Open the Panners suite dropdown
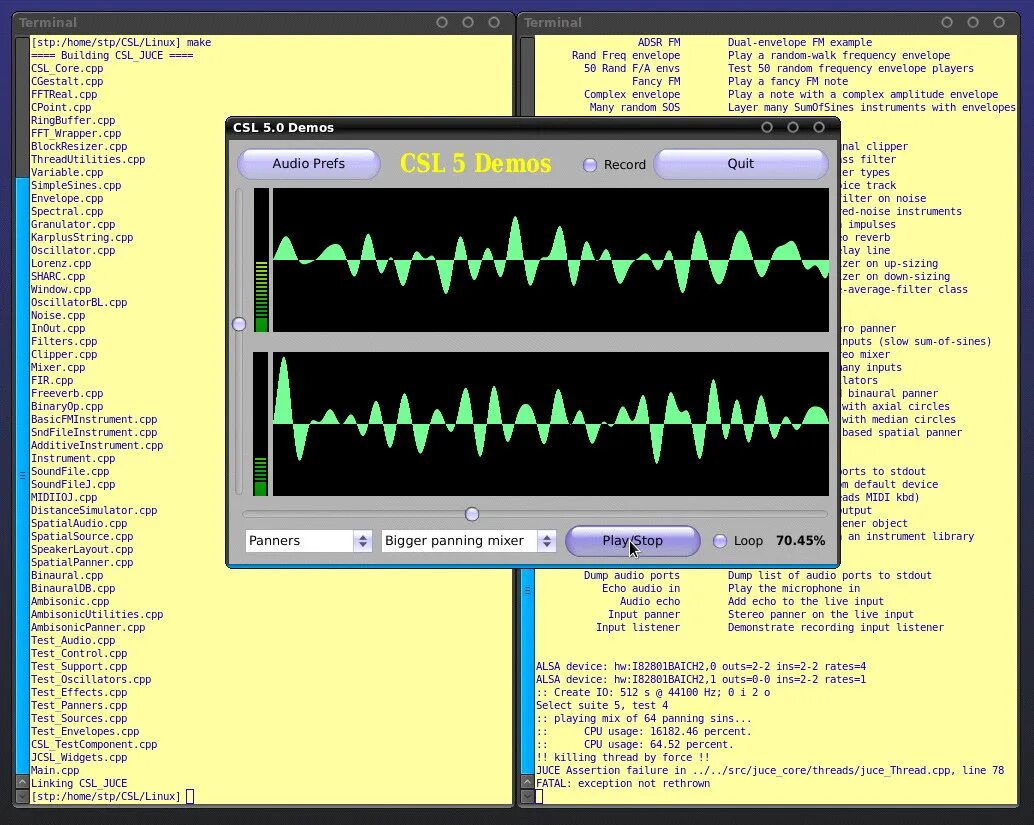Screen dimensions: 1034x825 (x=308, y=541)
